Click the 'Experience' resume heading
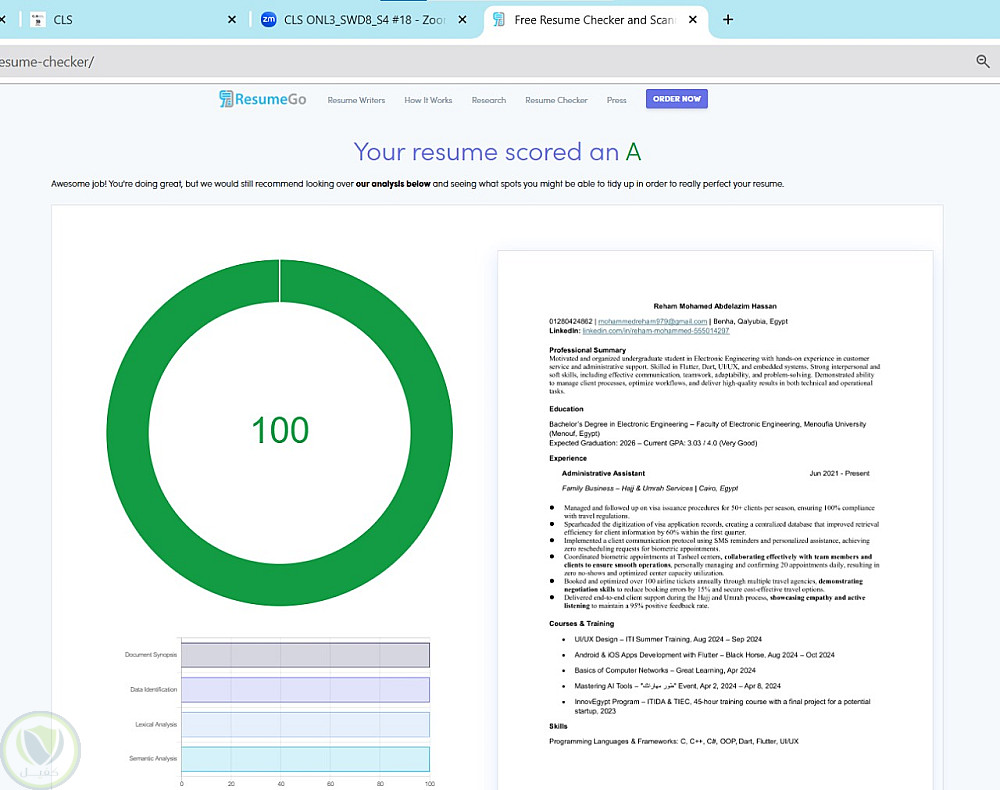1000x790 pixels. tap(568, 458)
